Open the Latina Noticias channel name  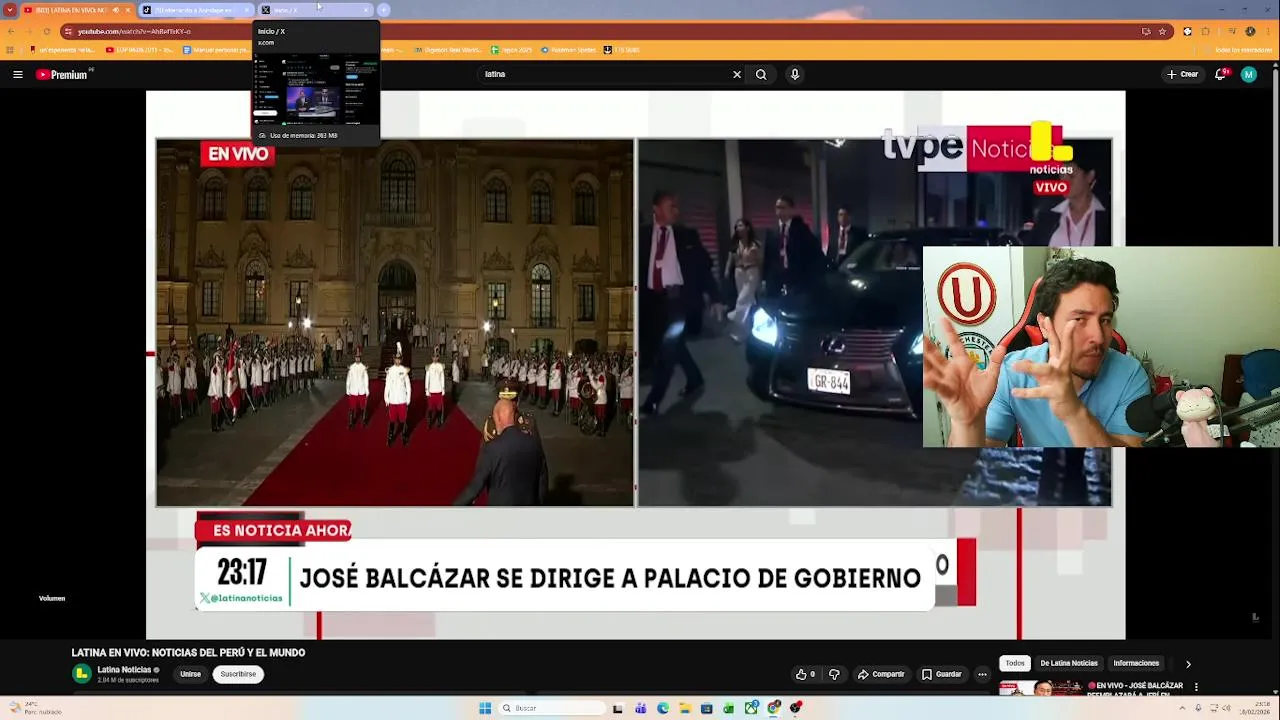pyautogui.click(x=124, y=669)
